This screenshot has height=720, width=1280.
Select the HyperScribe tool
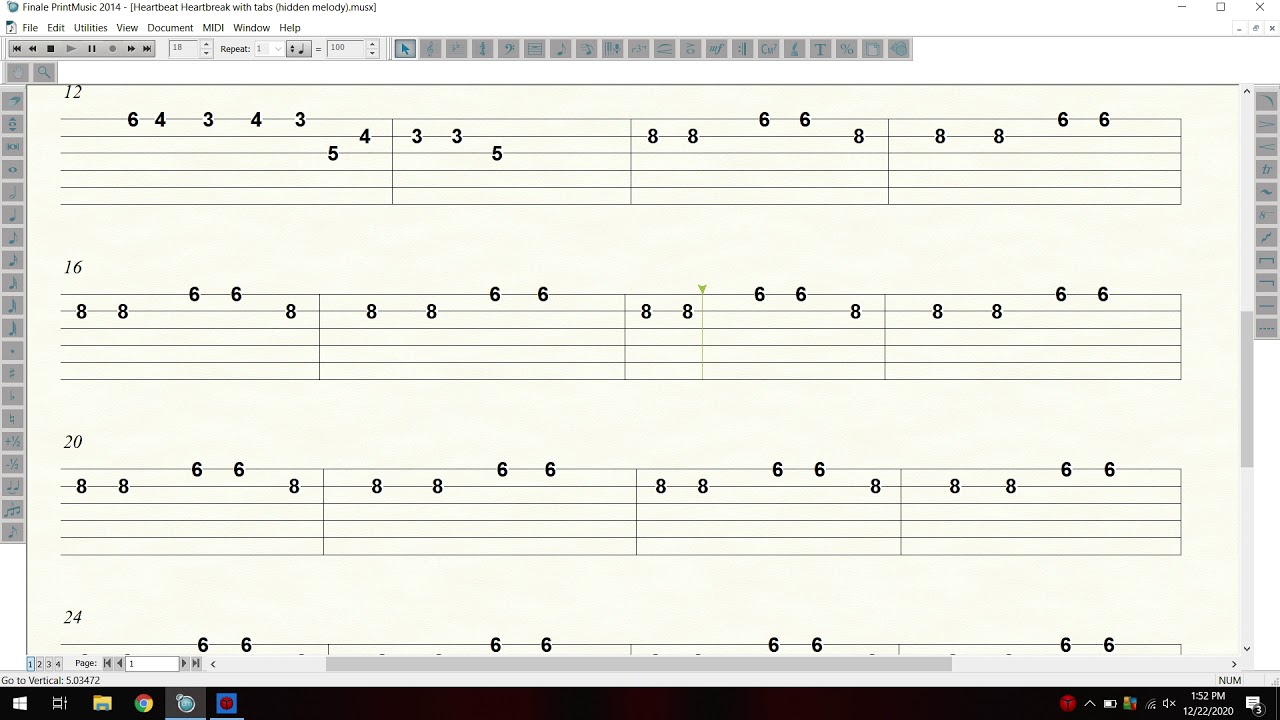613,48
